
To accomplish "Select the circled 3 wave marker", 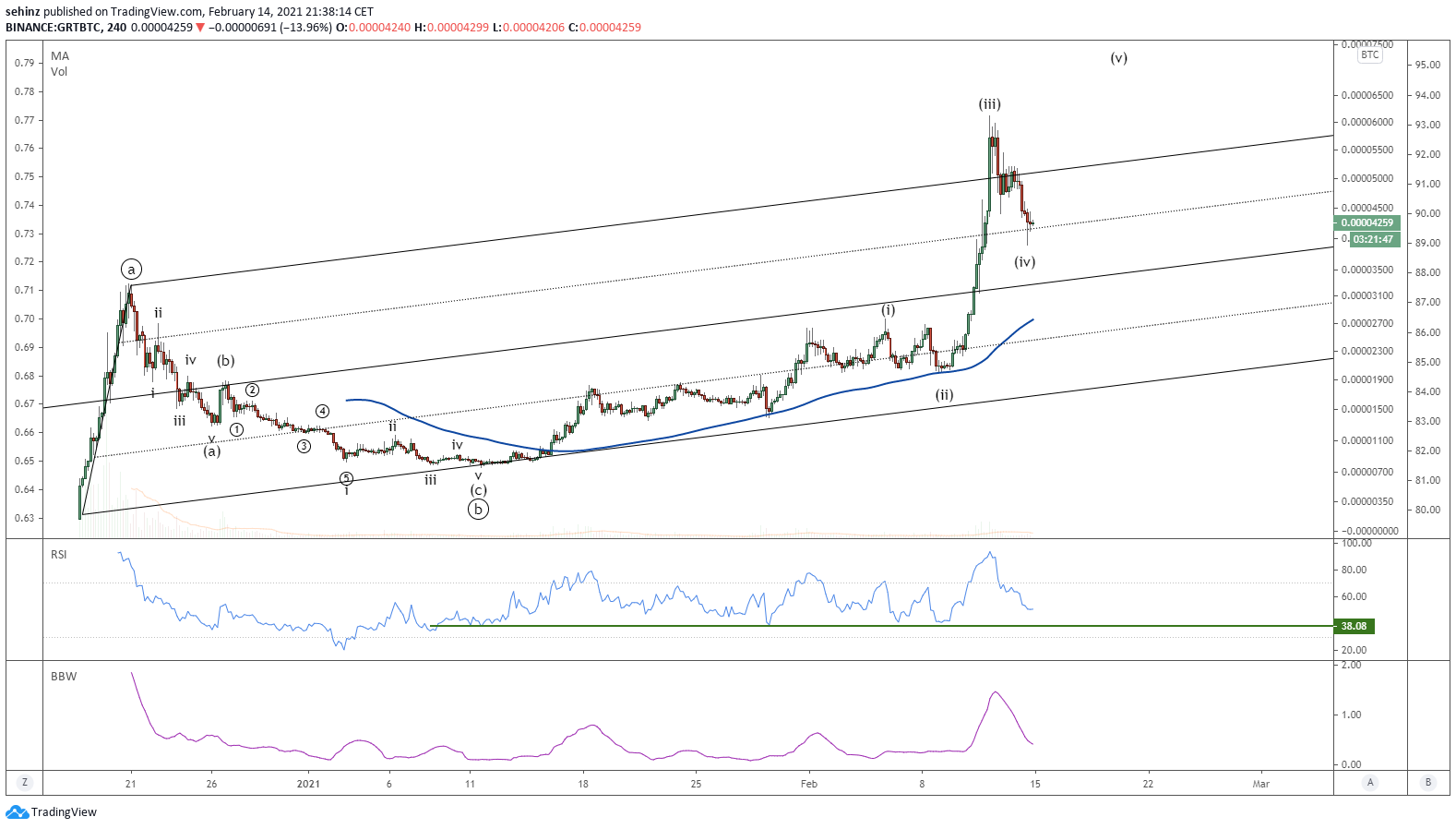I will [304, 446].
